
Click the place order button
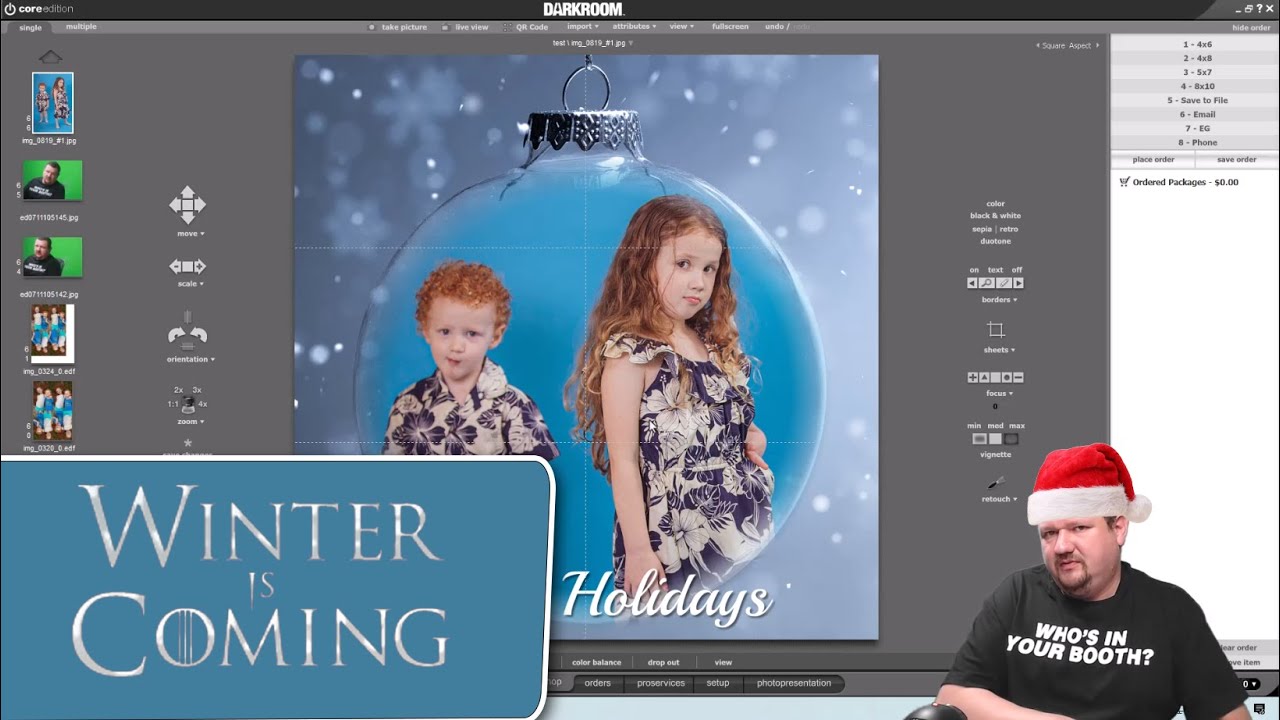[x=1153, y=160]
